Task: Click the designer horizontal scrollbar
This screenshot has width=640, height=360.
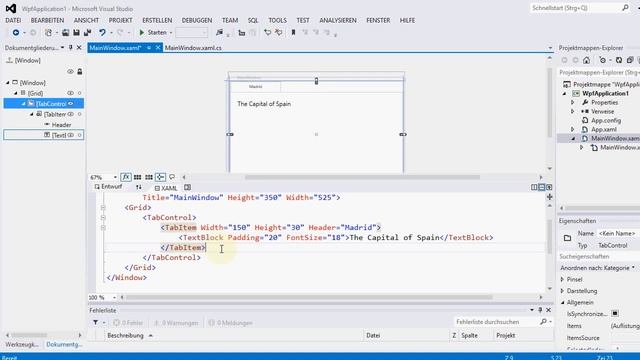Action: 362,177
